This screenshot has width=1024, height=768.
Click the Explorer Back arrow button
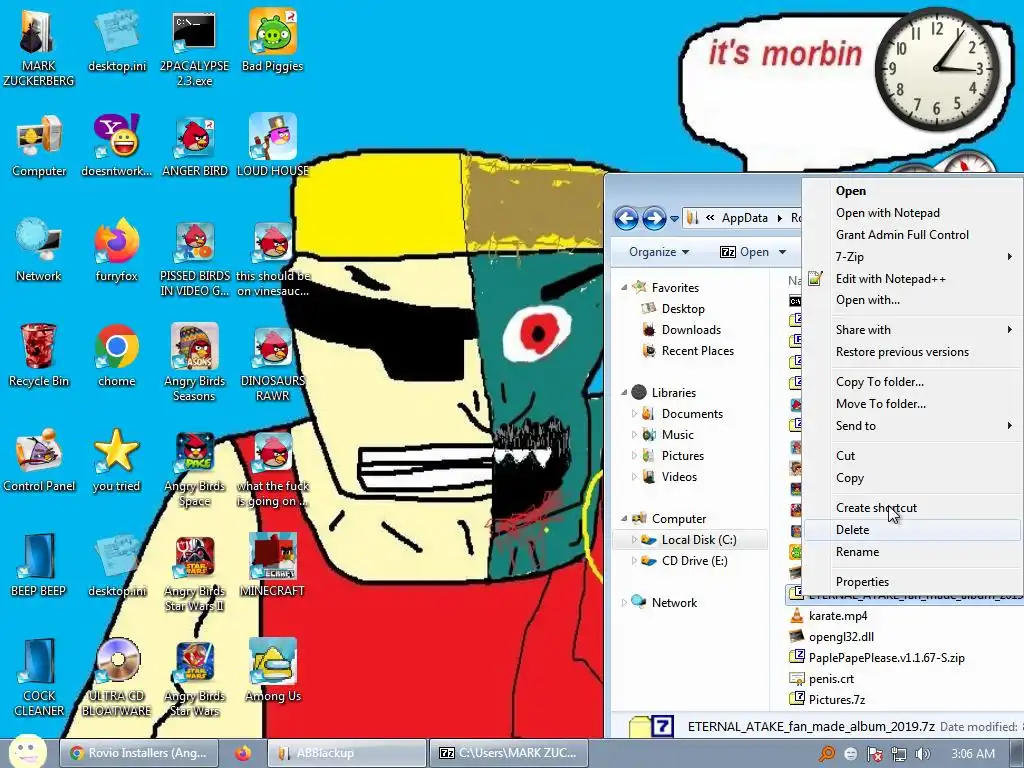pos(626,218)
